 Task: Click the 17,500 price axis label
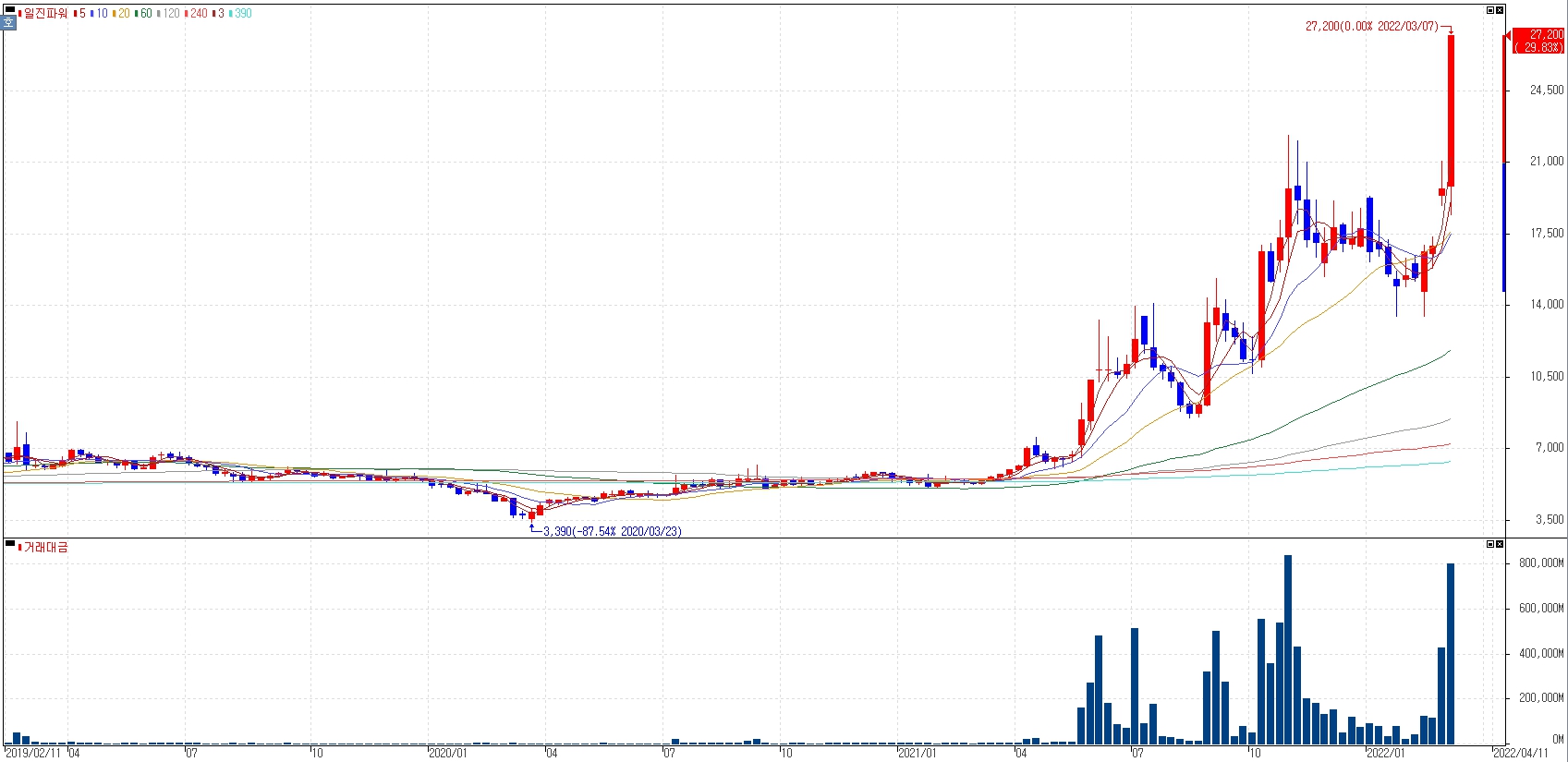tap(1547, 233)
